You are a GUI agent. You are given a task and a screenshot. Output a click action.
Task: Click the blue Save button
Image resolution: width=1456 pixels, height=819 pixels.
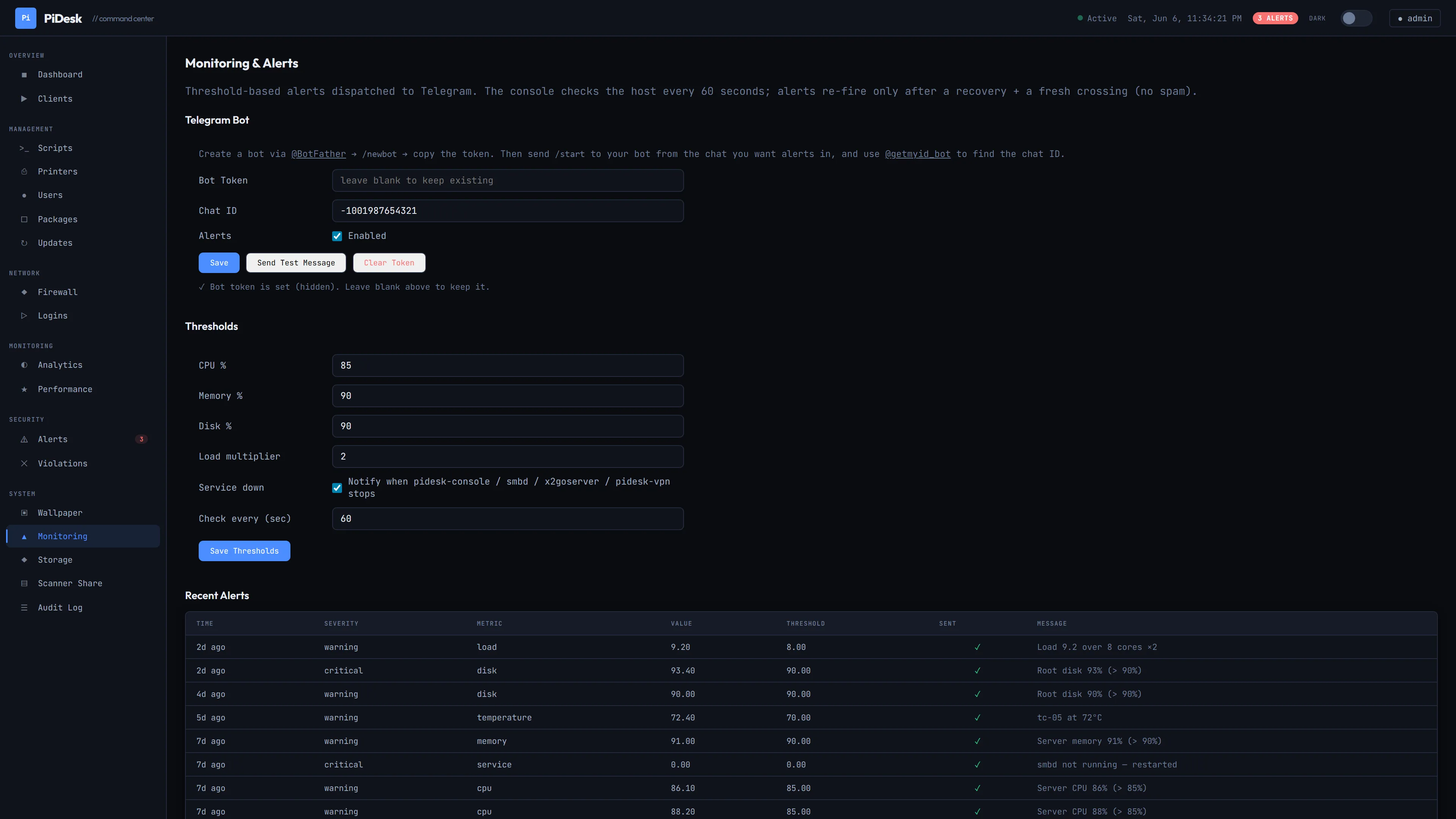pos(219,263)
